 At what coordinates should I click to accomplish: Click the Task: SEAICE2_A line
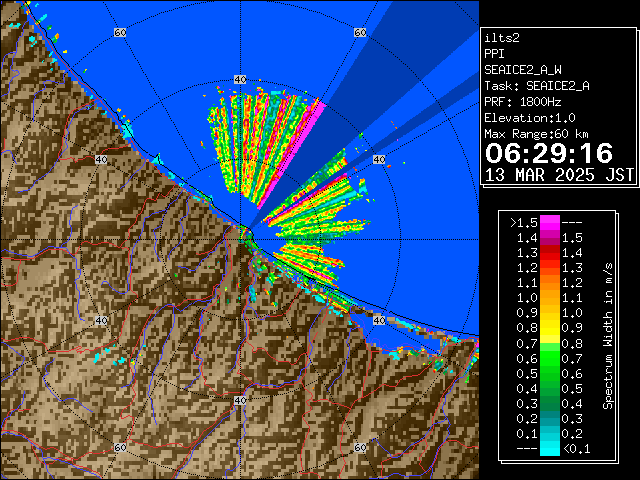pos(537,86)
